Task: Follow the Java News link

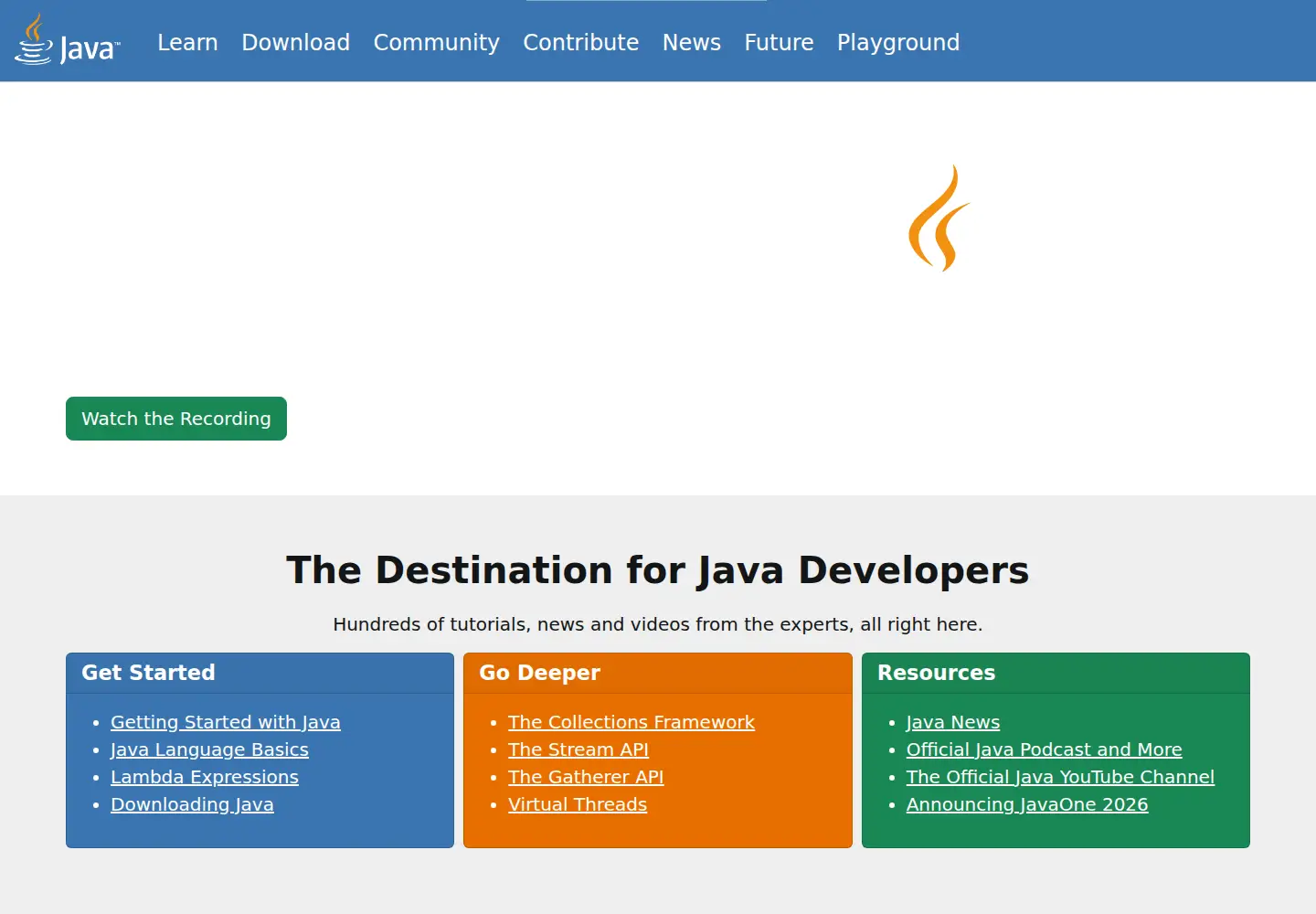Action: 953,722
